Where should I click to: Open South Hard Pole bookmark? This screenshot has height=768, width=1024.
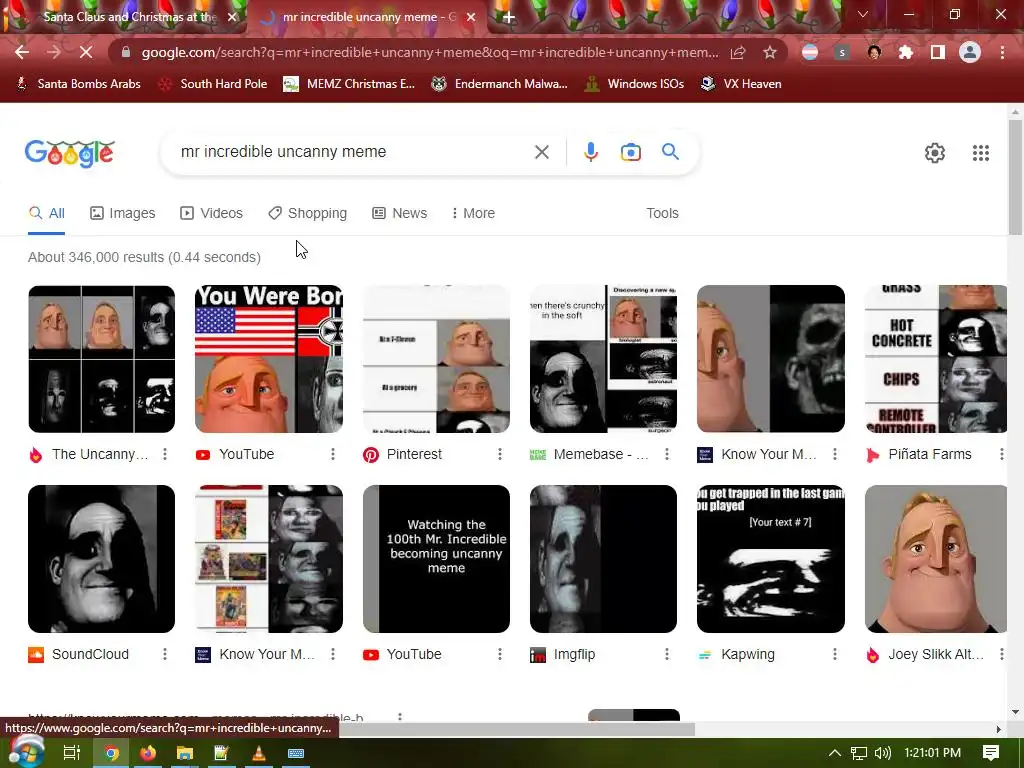[x=214, y=84]
